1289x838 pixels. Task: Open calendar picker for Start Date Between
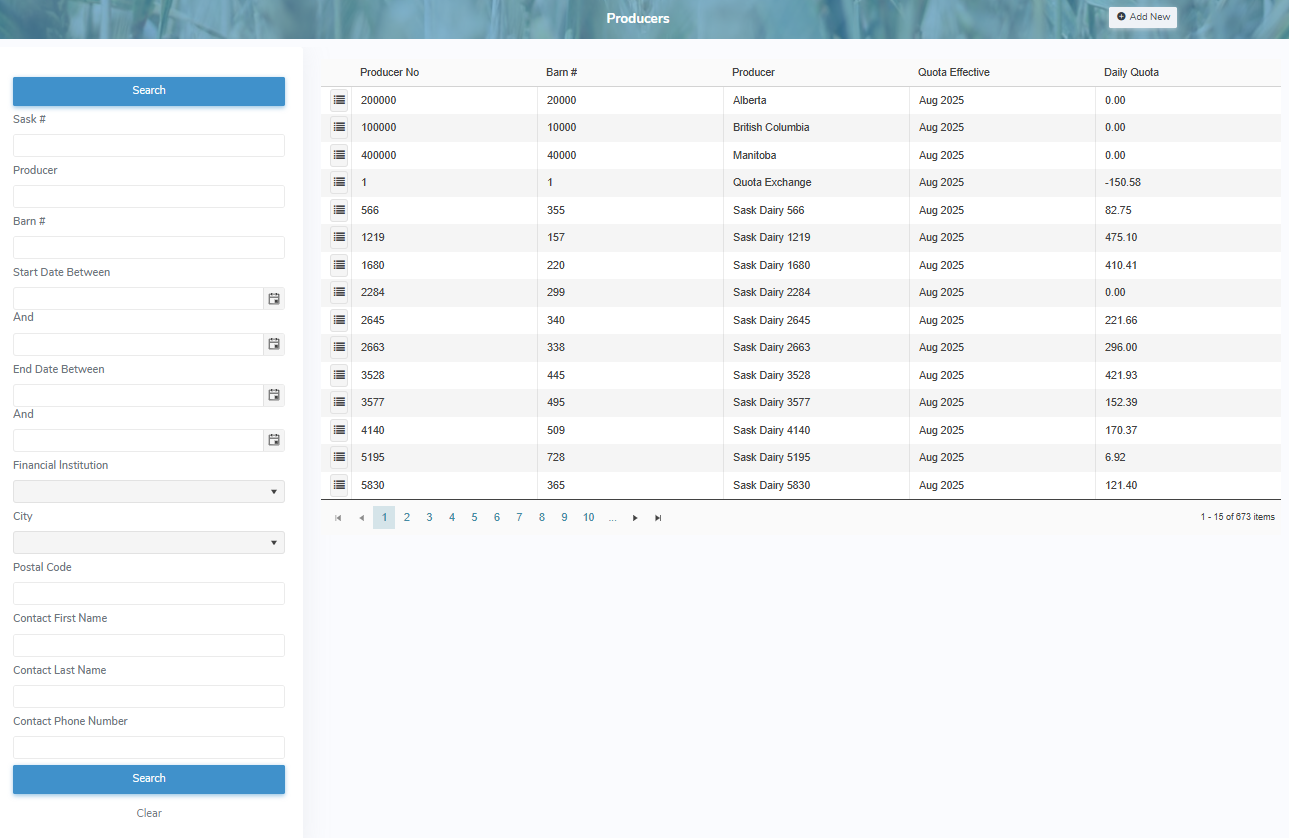pos(274,299)
